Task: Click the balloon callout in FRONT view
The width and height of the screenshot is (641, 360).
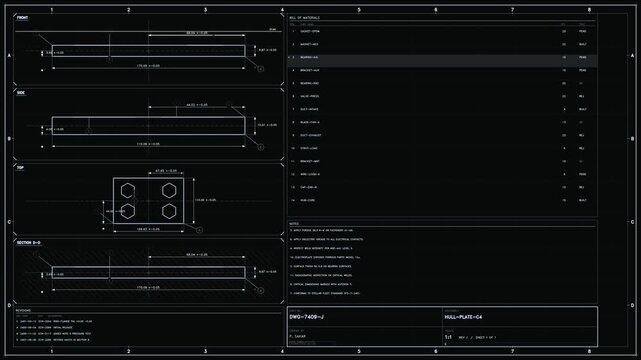Action: tap(260, 69)
